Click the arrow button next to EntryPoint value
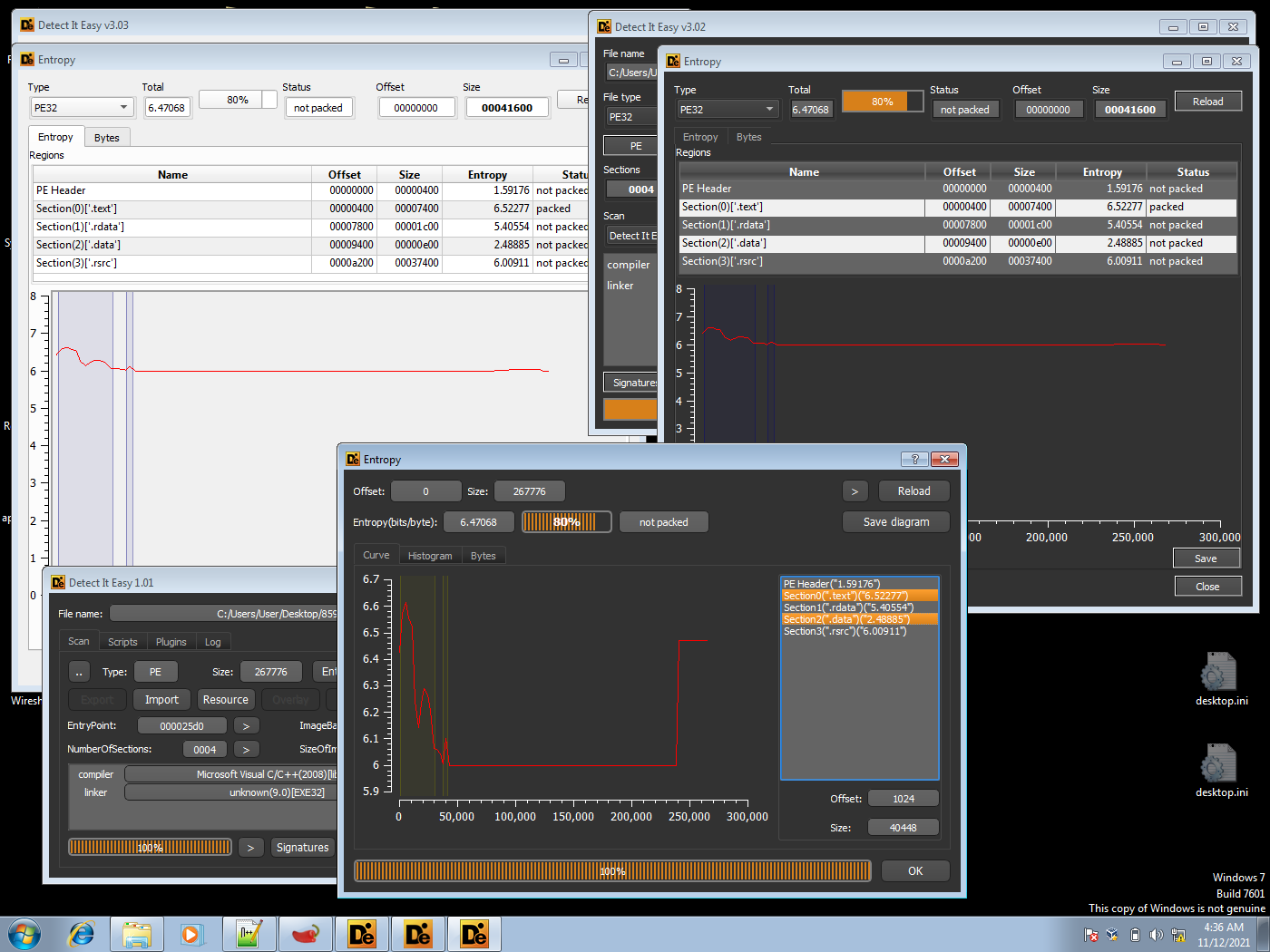 pos(246,726)
